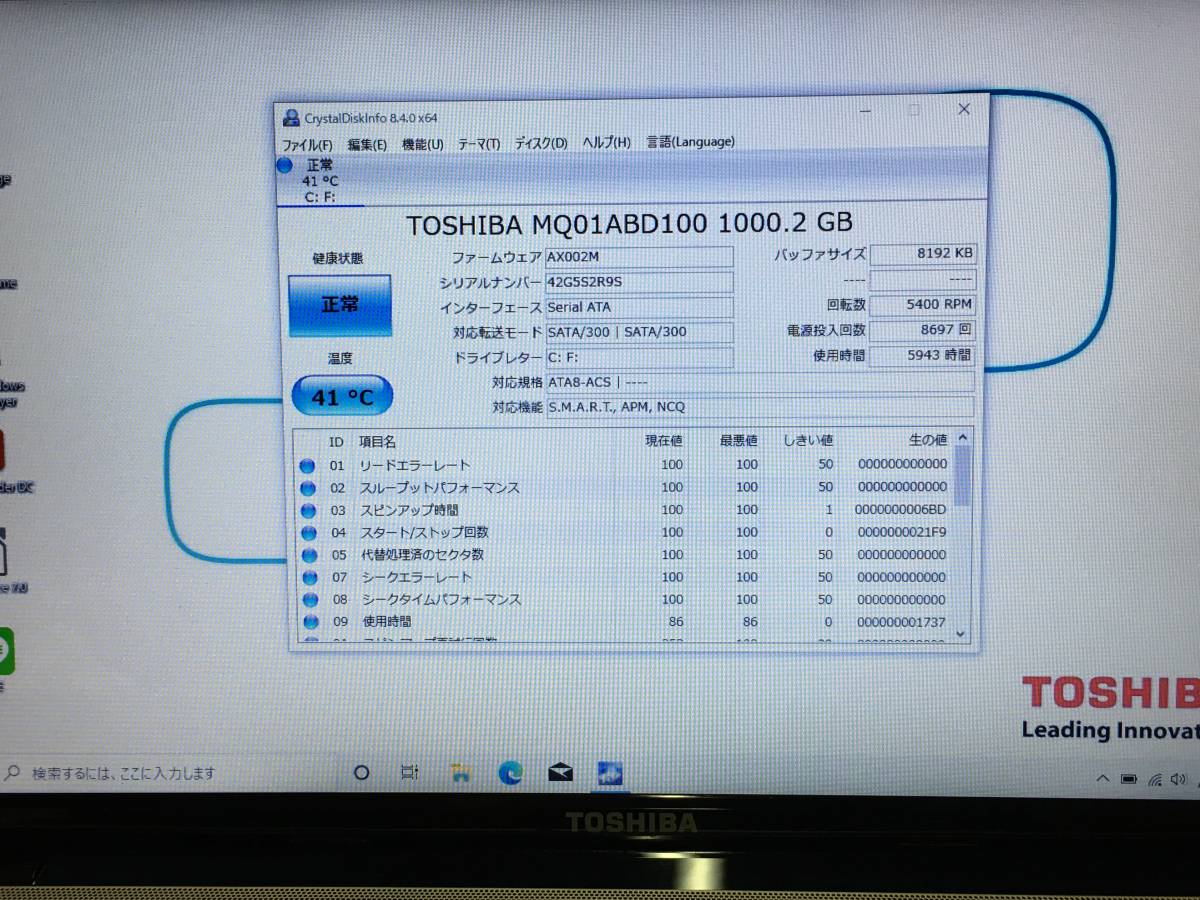Select the スタート/ストップ回数 attribute row
The width and height of the screenshot is (1200, 900).
(624, 533)
